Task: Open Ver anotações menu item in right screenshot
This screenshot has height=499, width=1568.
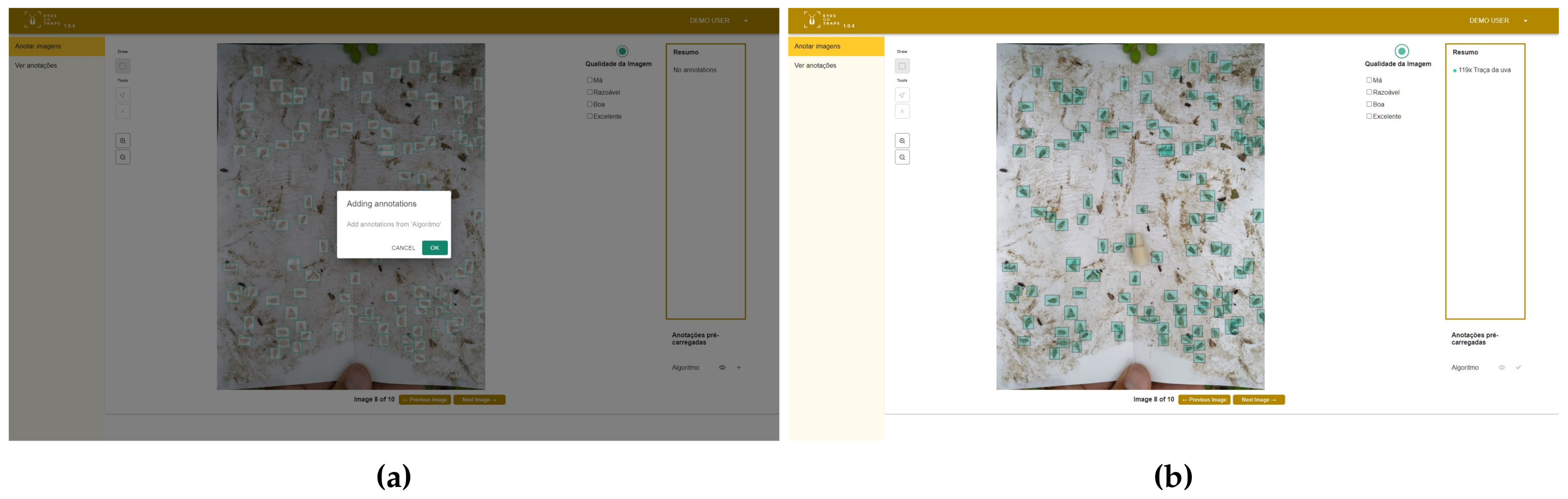Action: point(815,65)
